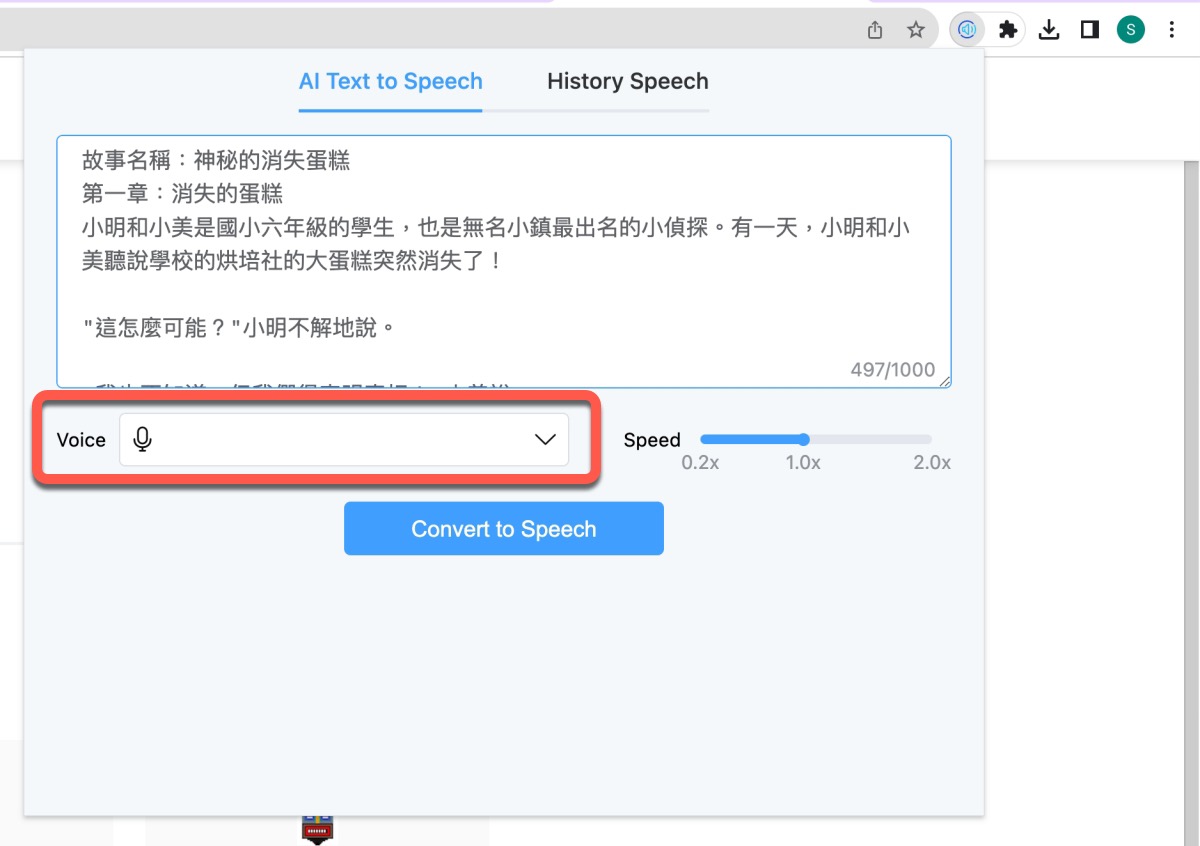Image resolution: width=1200 pixels, height=846 pixels.
Task: Open the Chrome extensions puzzle icon
Action: [x=1008, y=30]
